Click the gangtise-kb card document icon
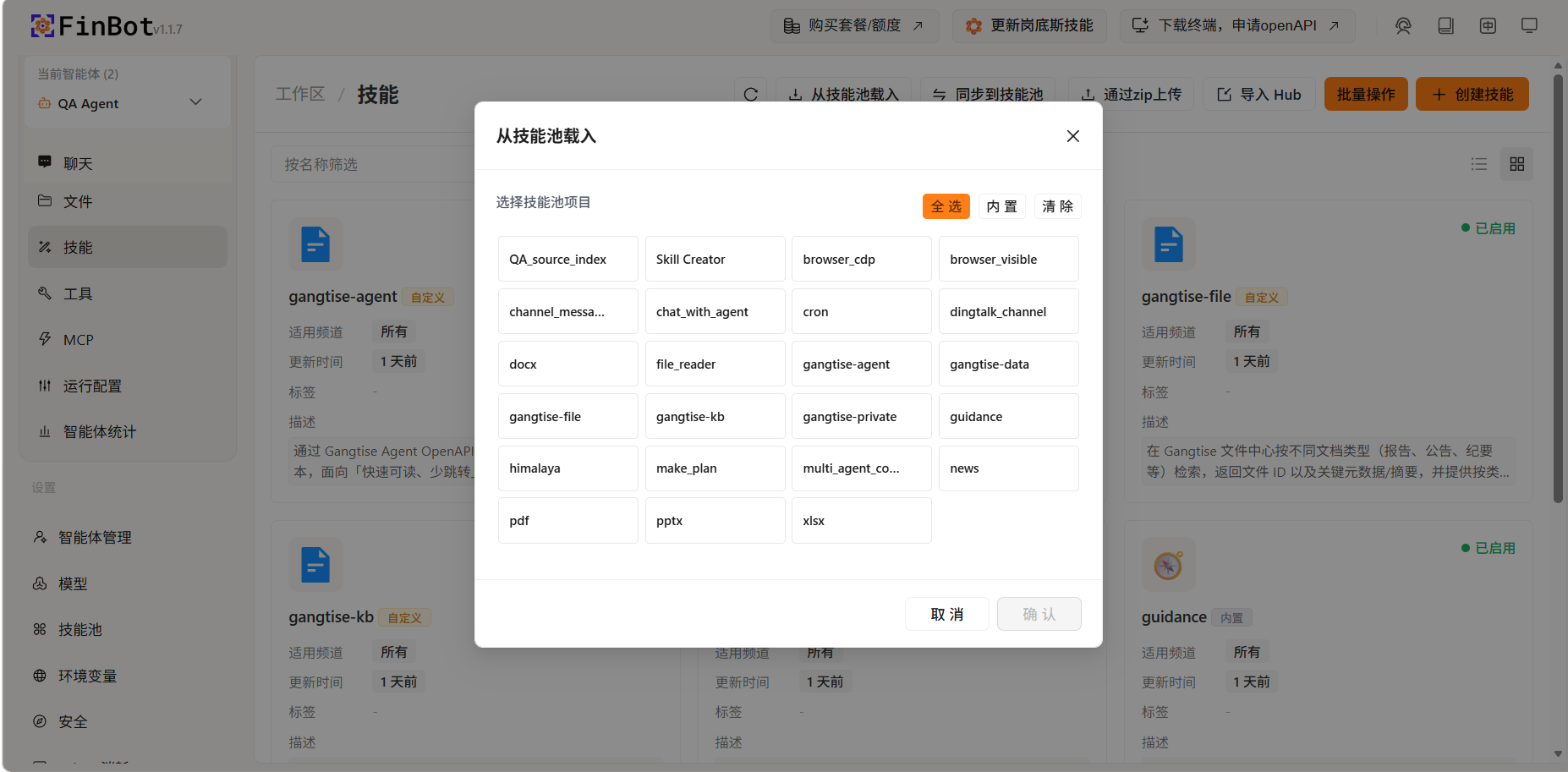This screenshot has width=1568, height=772. [315, 565]
